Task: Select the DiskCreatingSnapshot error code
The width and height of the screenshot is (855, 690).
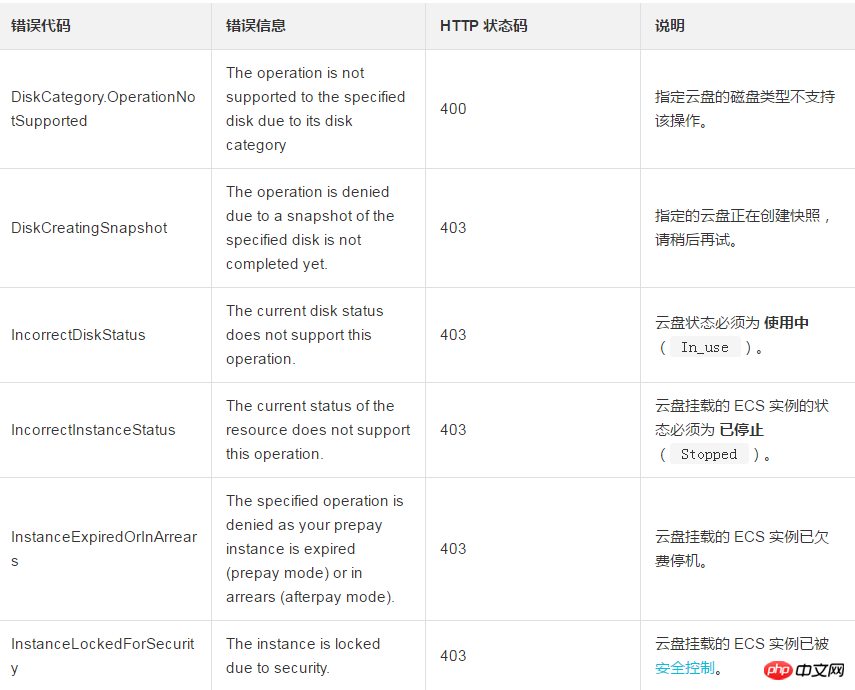Action: click(89, 228)
